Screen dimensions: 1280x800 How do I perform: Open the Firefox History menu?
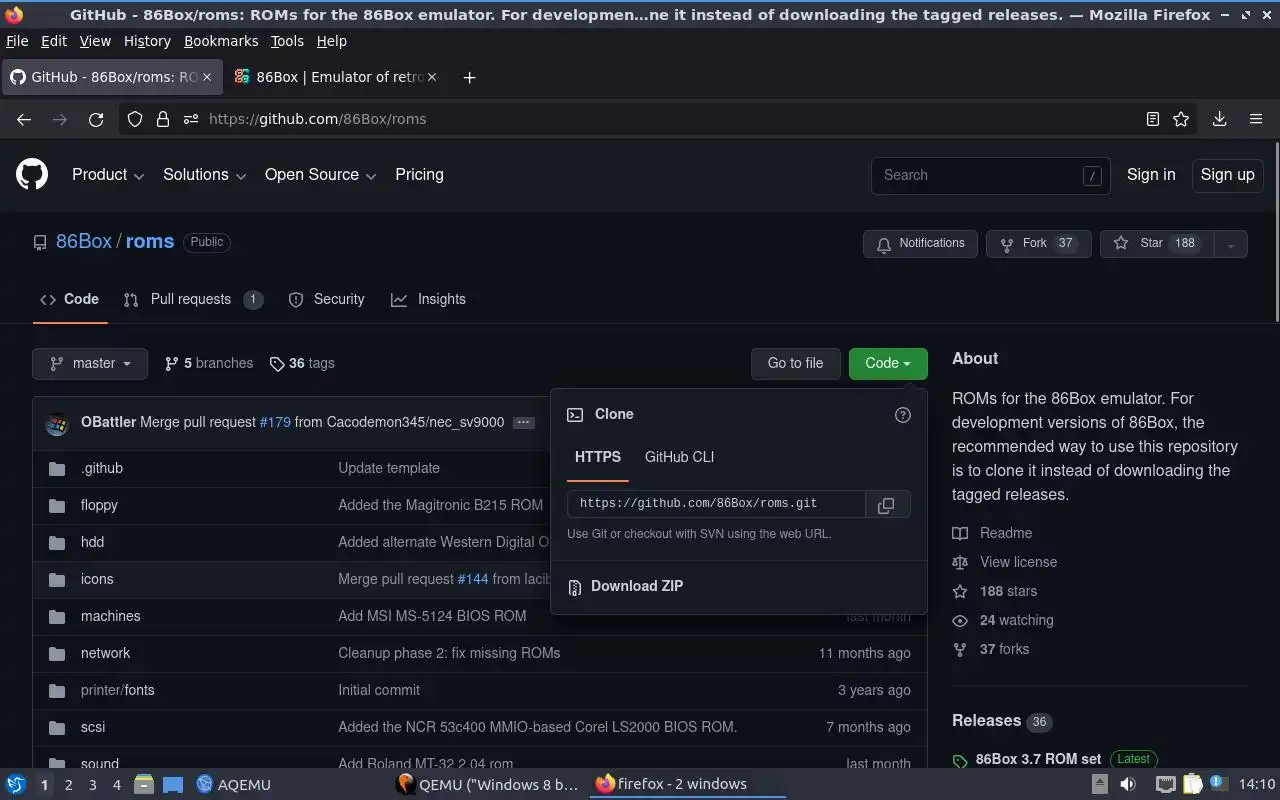147,41
